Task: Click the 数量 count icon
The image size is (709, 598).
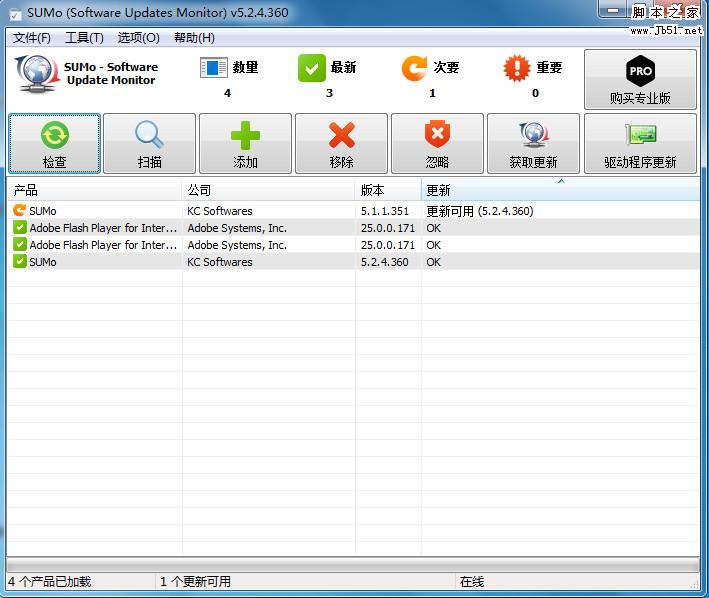Action: 213,68
